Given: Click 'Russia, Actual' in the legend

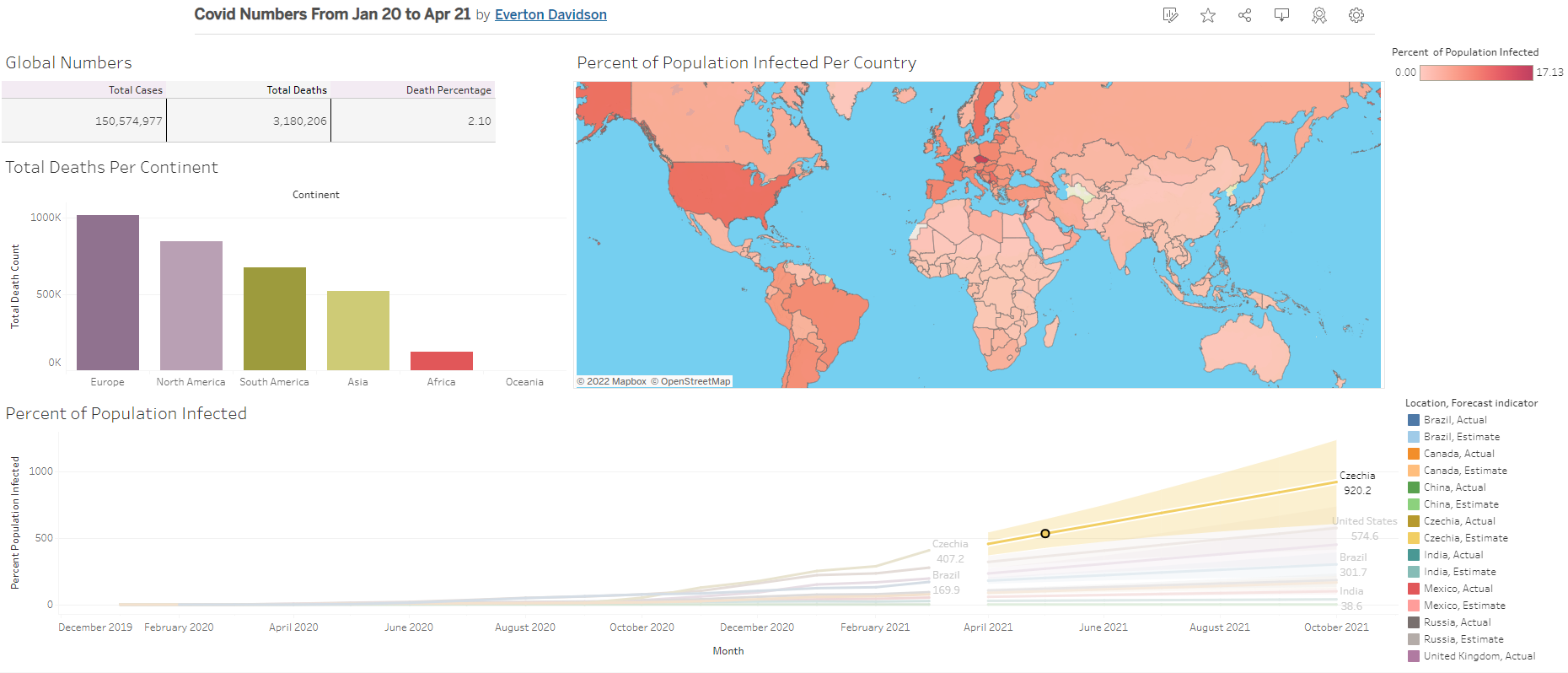Looking at the screenshot, I should [x=1457, y=622].
